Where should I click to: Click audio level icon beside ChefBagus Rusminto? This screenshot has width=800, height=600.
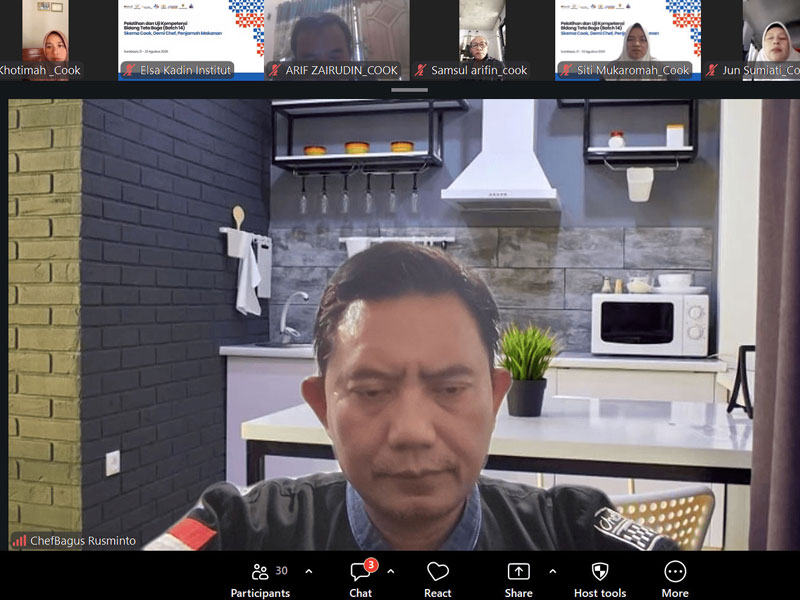click(x=19, y=541)
